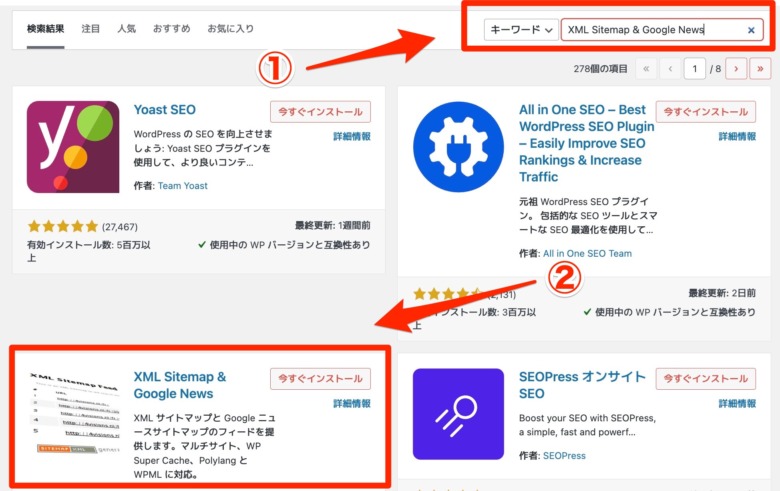View 詳細情報 for SEOPress
The image size is (780, 491).
737,403
